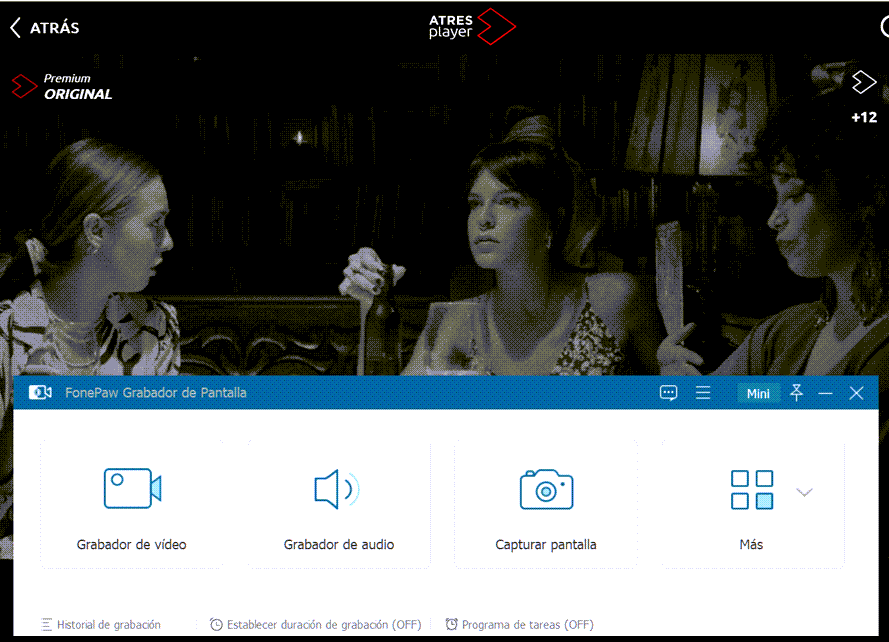
Task: Open Historial de grabación
Action: coord(108,625)
